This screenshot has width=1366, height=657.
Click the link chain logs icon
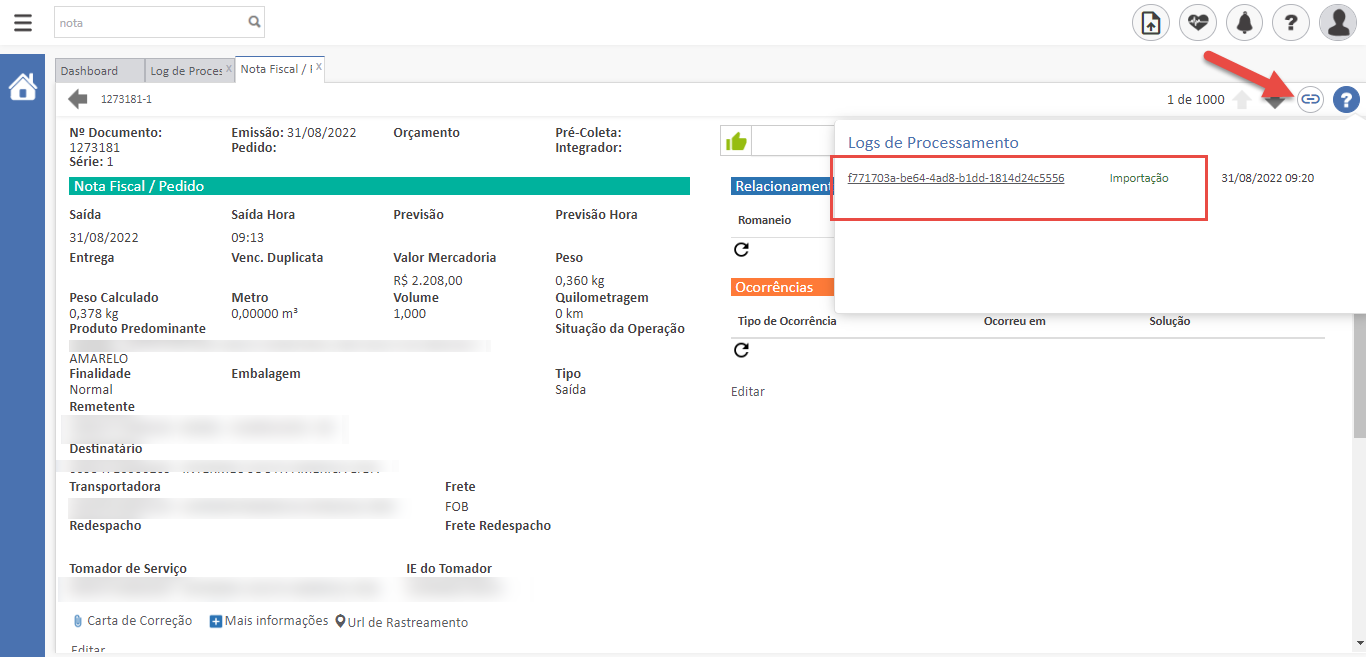click(x=1310, y=99)
